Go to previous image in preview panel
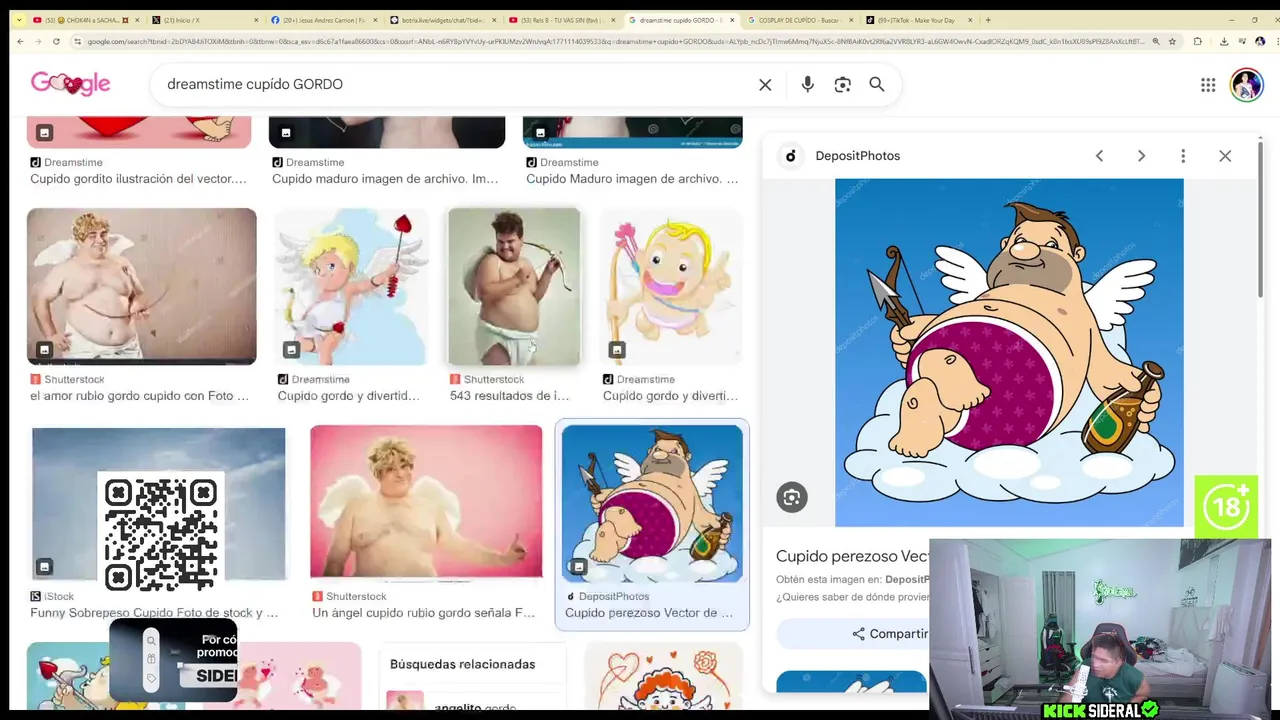This screenshot has width=1280, height=720. click(x=1099, y=156)
